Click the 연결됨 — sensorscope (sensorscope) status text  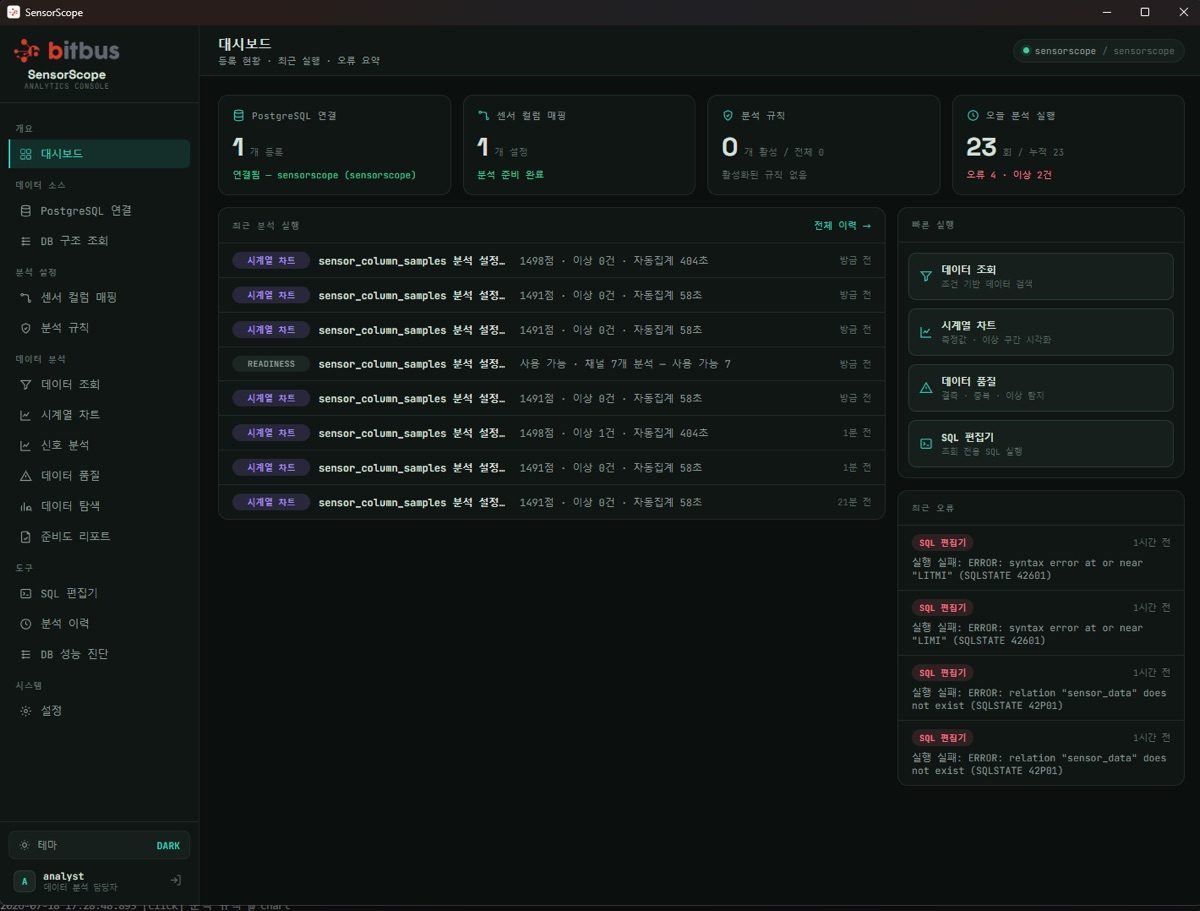[x=324, y=175]
